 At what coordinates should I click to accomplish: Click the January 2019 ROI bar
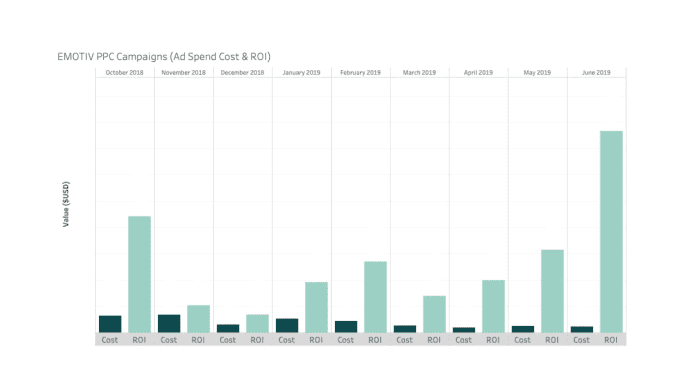pos(316,307)
